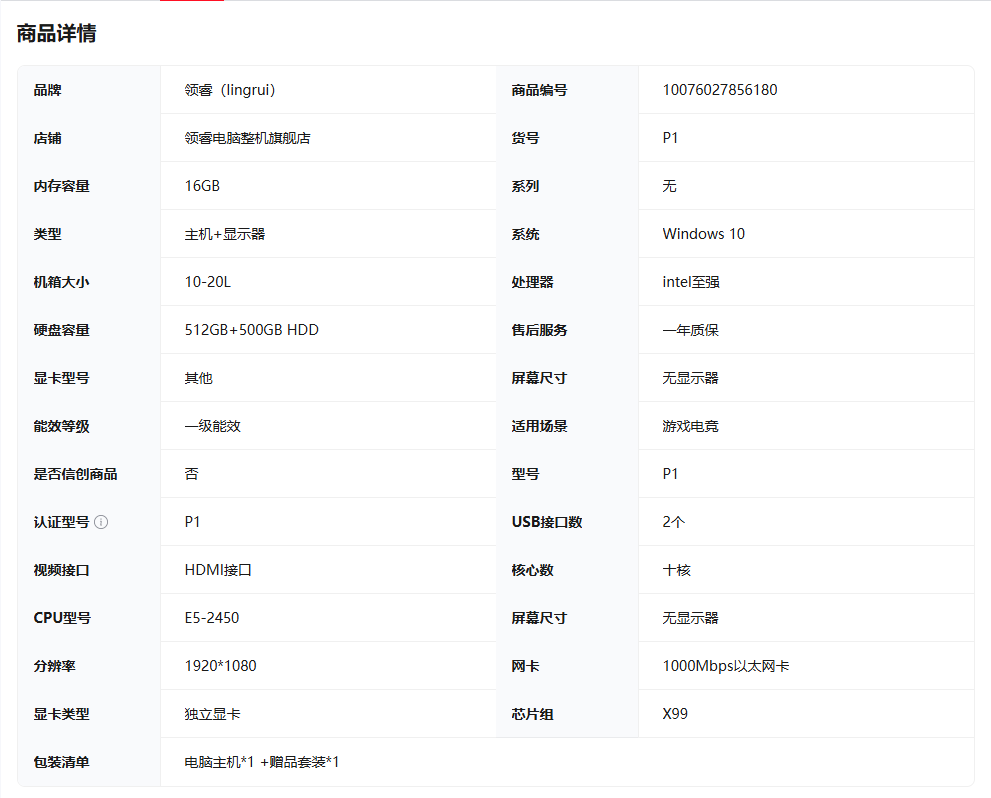Click the 一级能效 energy rating value
The height and width of the screenshot is (798, 991).
[x=212, y=426]
